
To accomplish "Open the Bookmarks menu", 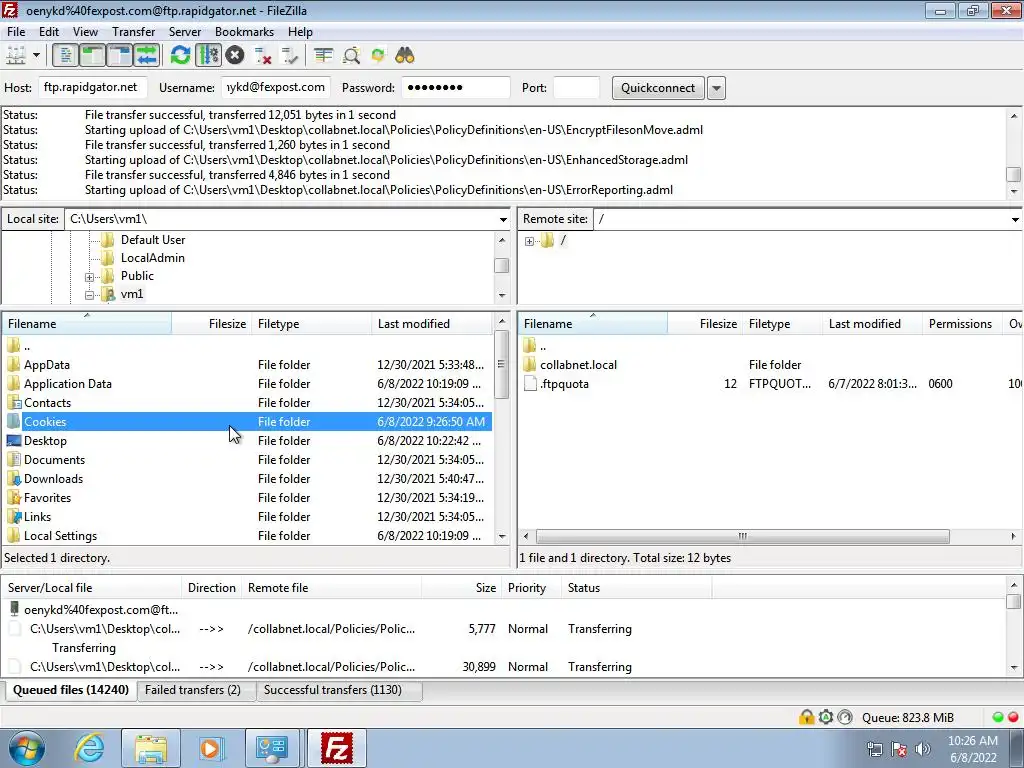I will pyautogui.click(x=244, y=32).
